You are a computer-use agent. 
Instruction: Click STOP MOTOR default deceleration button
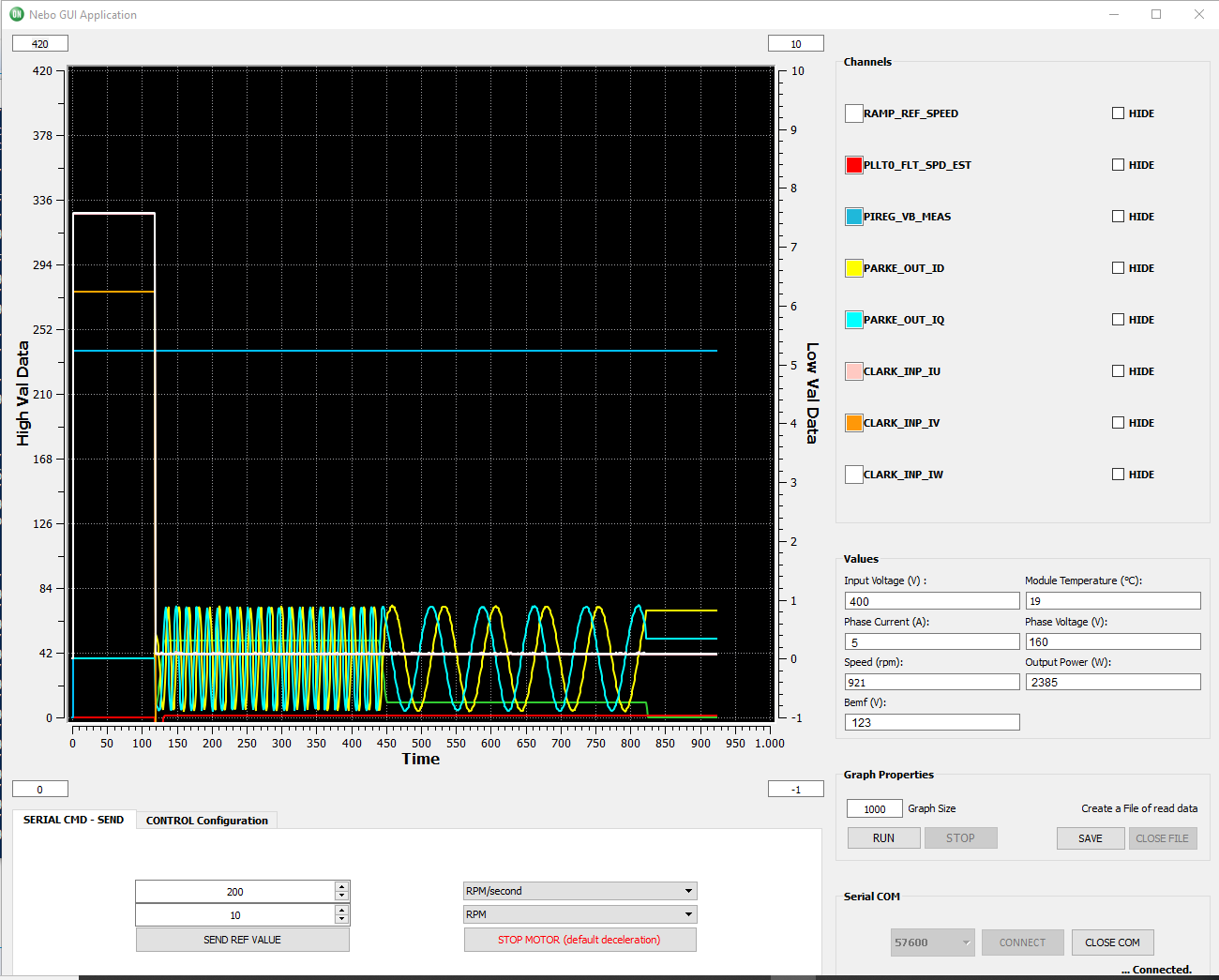pyautogui.click(x=579, y=940)
